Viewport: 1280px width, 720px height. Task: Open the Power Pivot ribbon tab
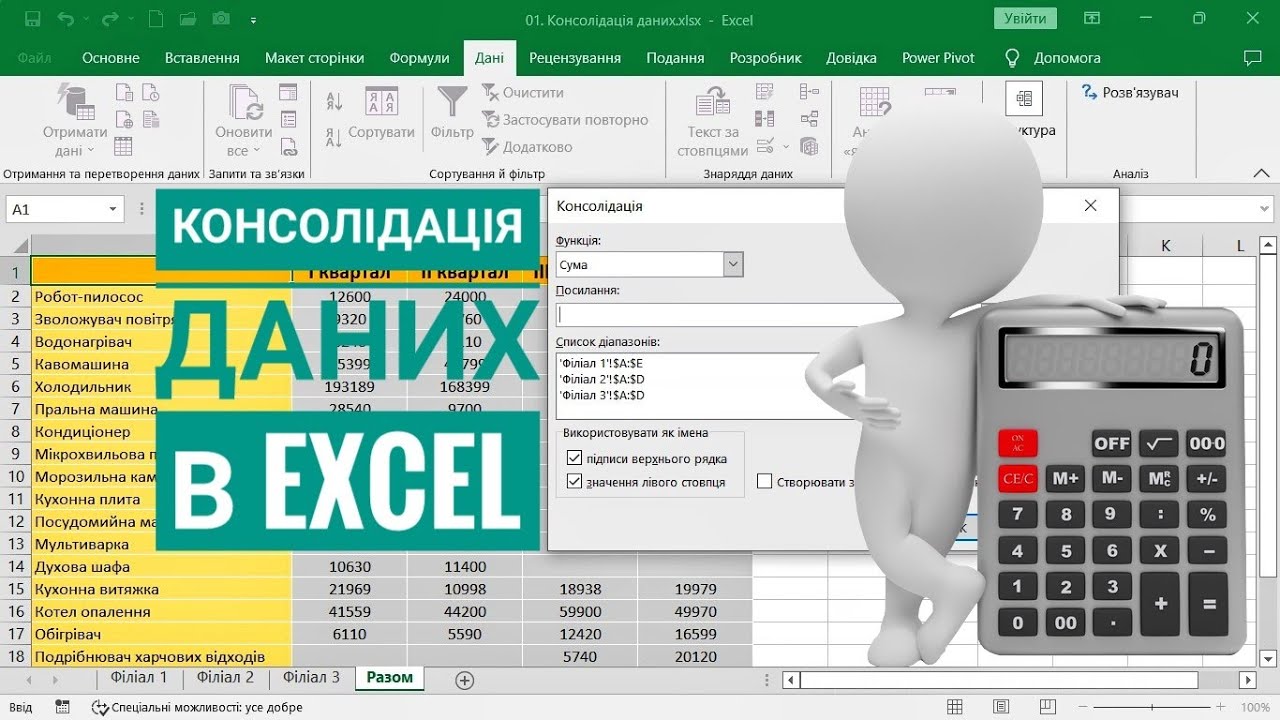coord(938,58)
